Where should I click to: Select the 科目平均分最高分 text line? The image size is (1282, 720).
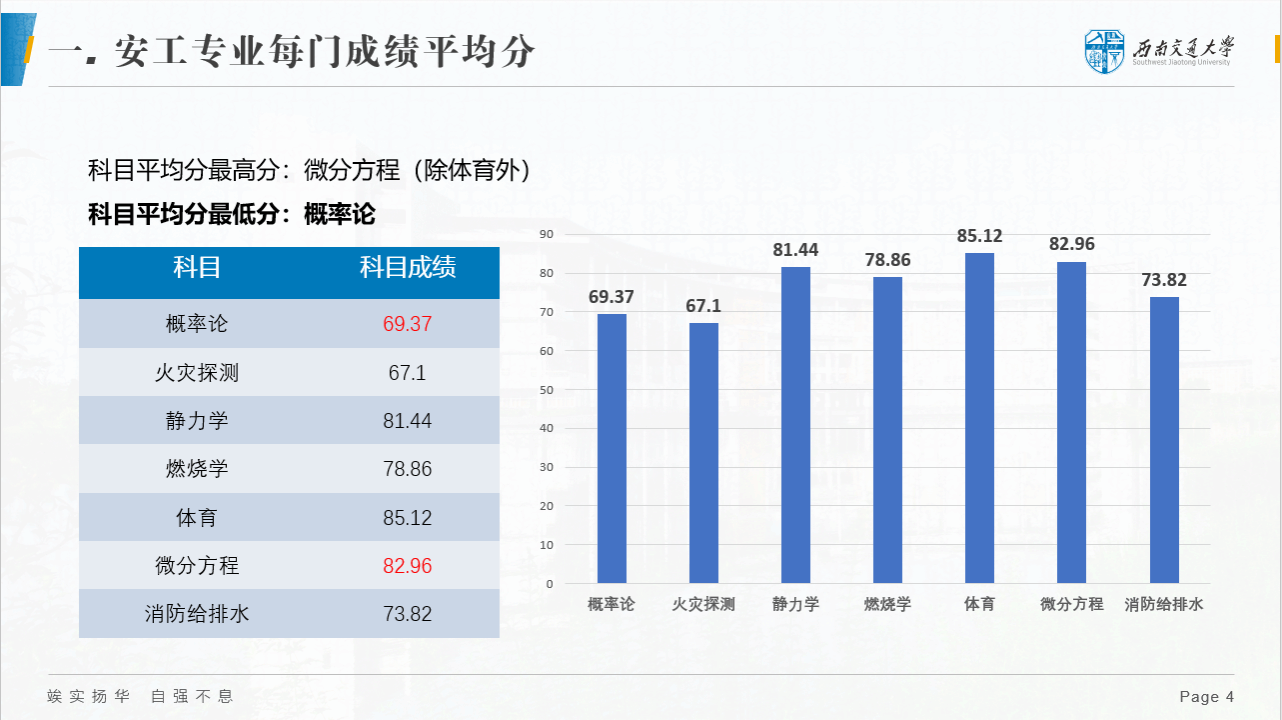point(310,171)
